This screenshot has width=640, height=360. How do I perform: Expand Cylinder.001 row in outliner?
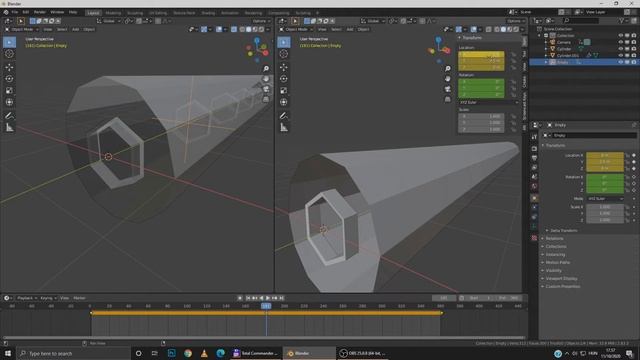tap(546, 55)
